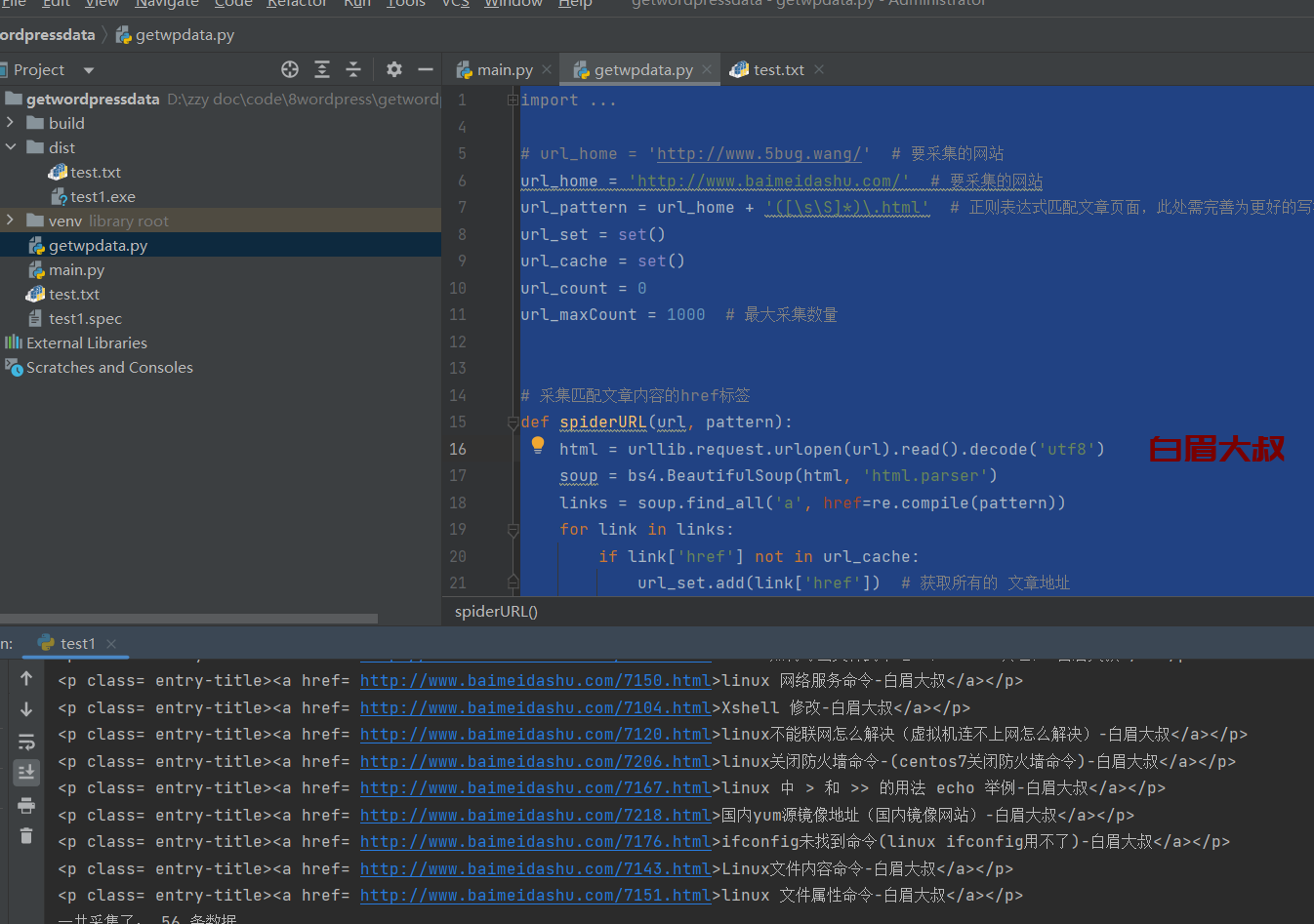
Task: Expand the build folder
Action: click(x=10, y=123)
